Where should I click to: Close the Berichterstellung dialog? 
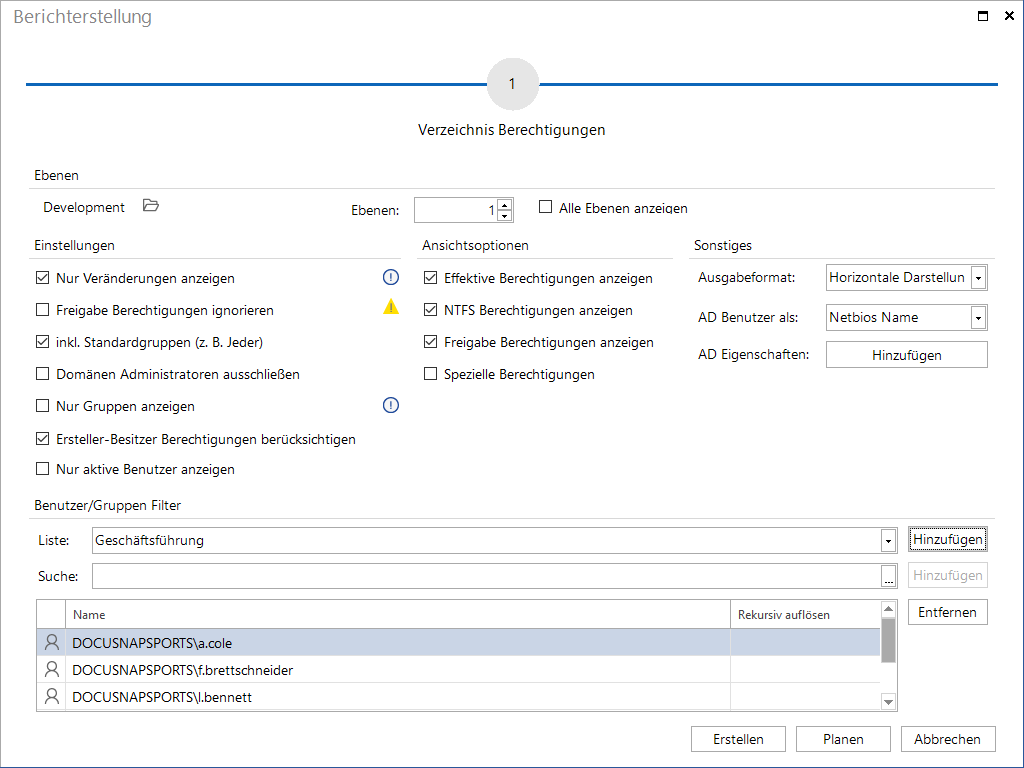coord(1009,16)
